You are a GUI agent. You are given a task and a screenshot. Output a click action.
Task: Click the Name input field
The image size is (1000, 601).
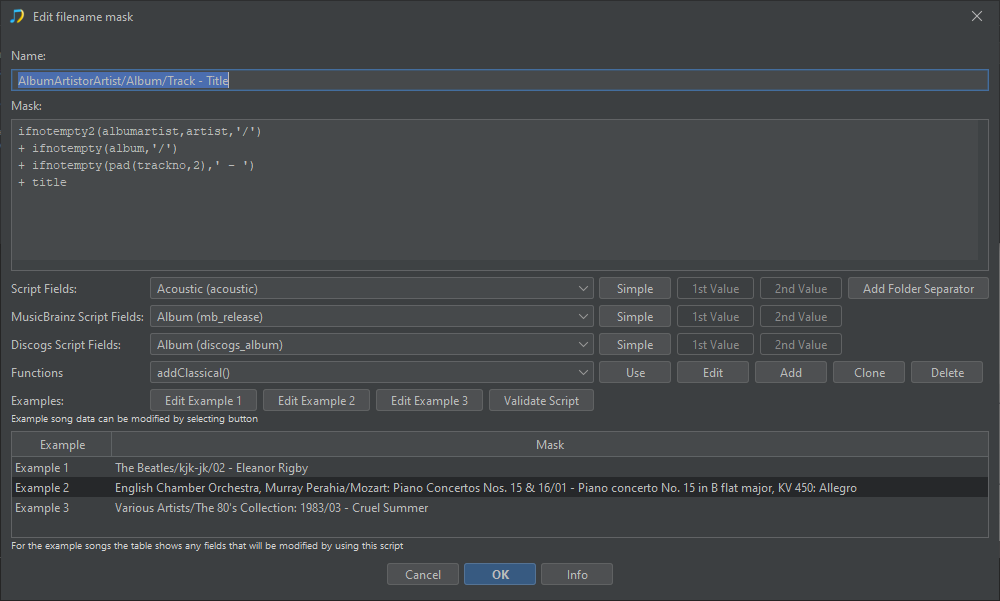click(500, 81)
